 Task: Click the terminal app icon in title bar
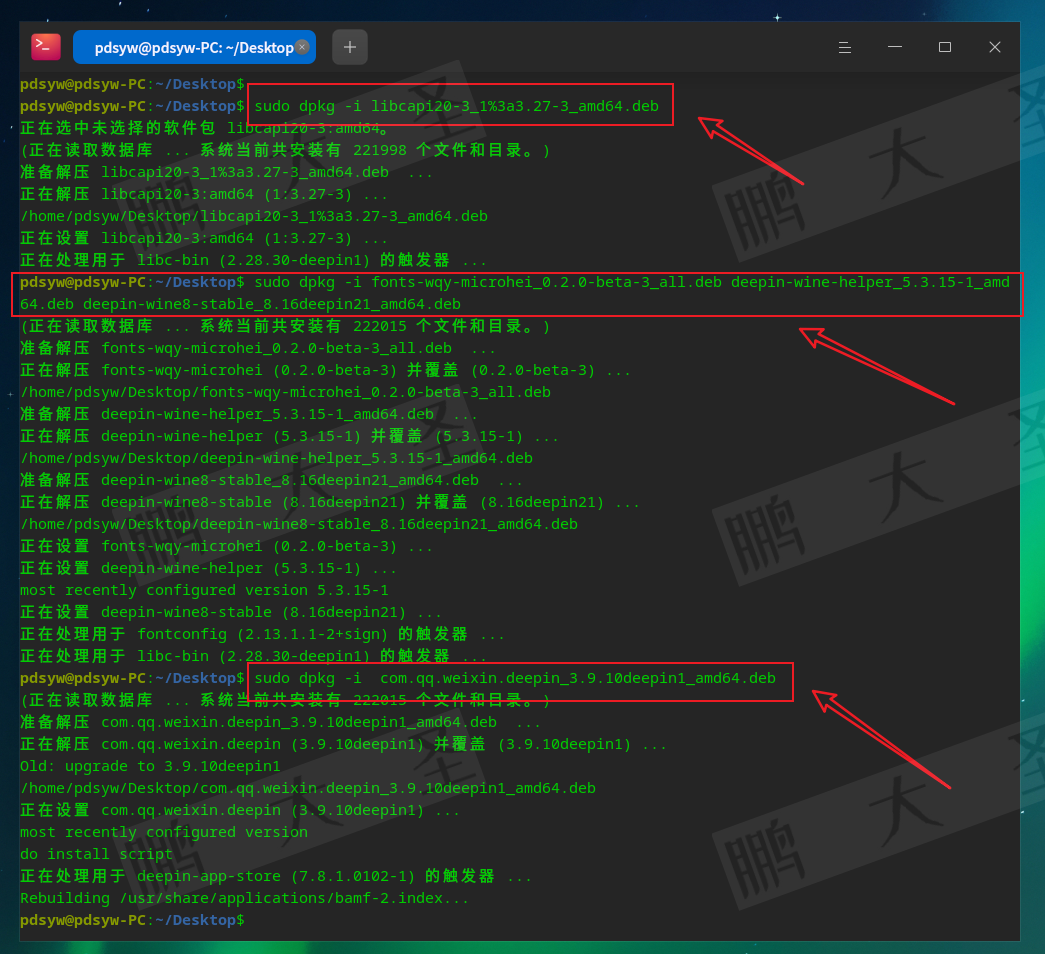click(46, 47)
